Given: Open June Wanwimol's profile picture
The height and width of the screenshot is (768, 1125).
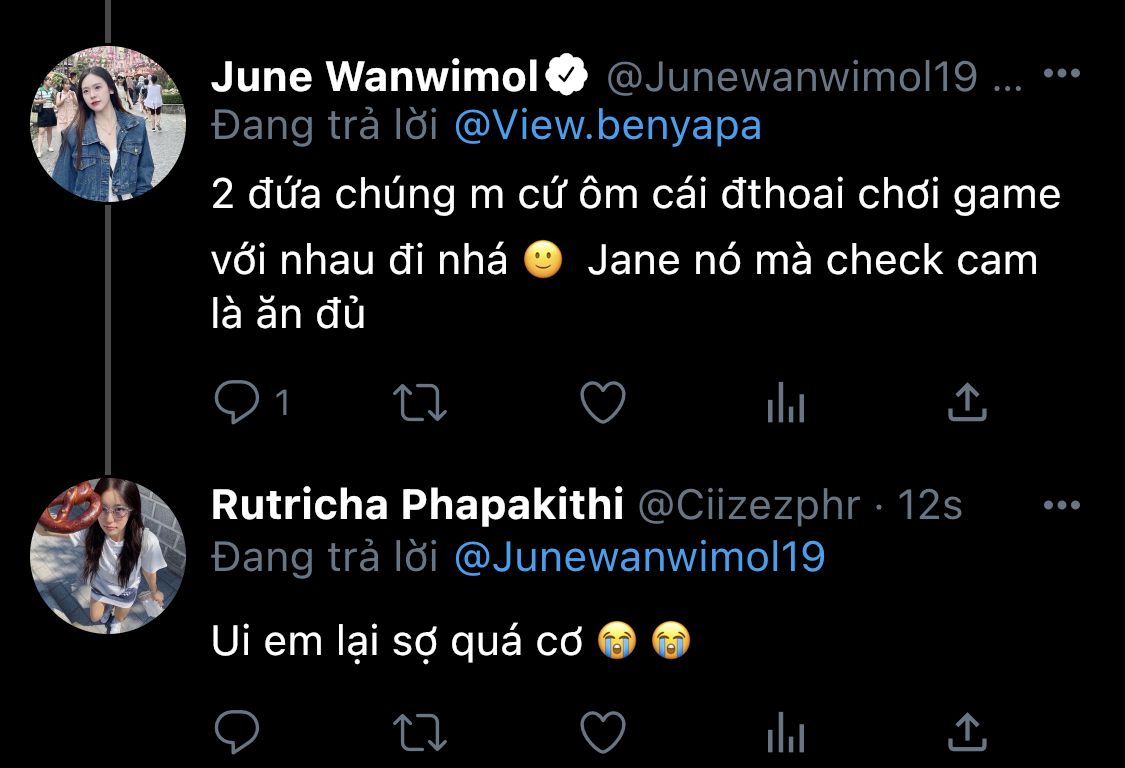Looking at the screenshot, I should point(108,123).
